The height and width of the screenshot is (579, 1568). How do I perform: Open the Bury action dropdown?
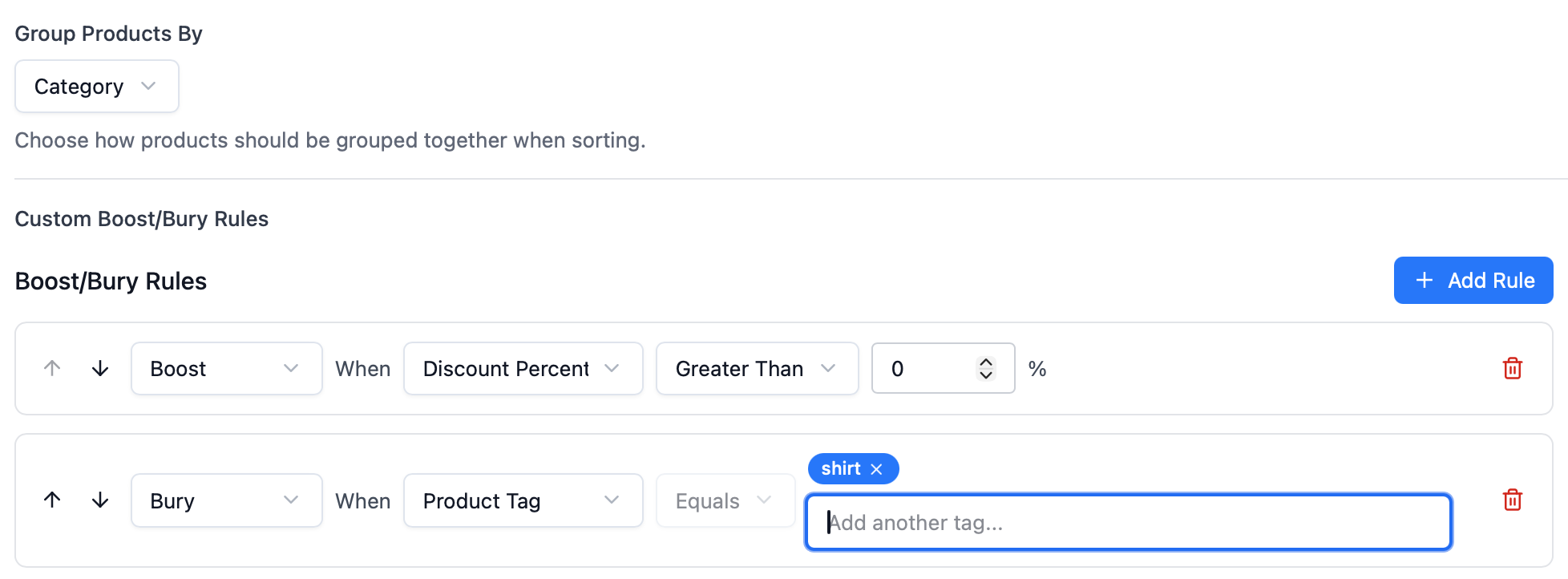coord(226,500)
